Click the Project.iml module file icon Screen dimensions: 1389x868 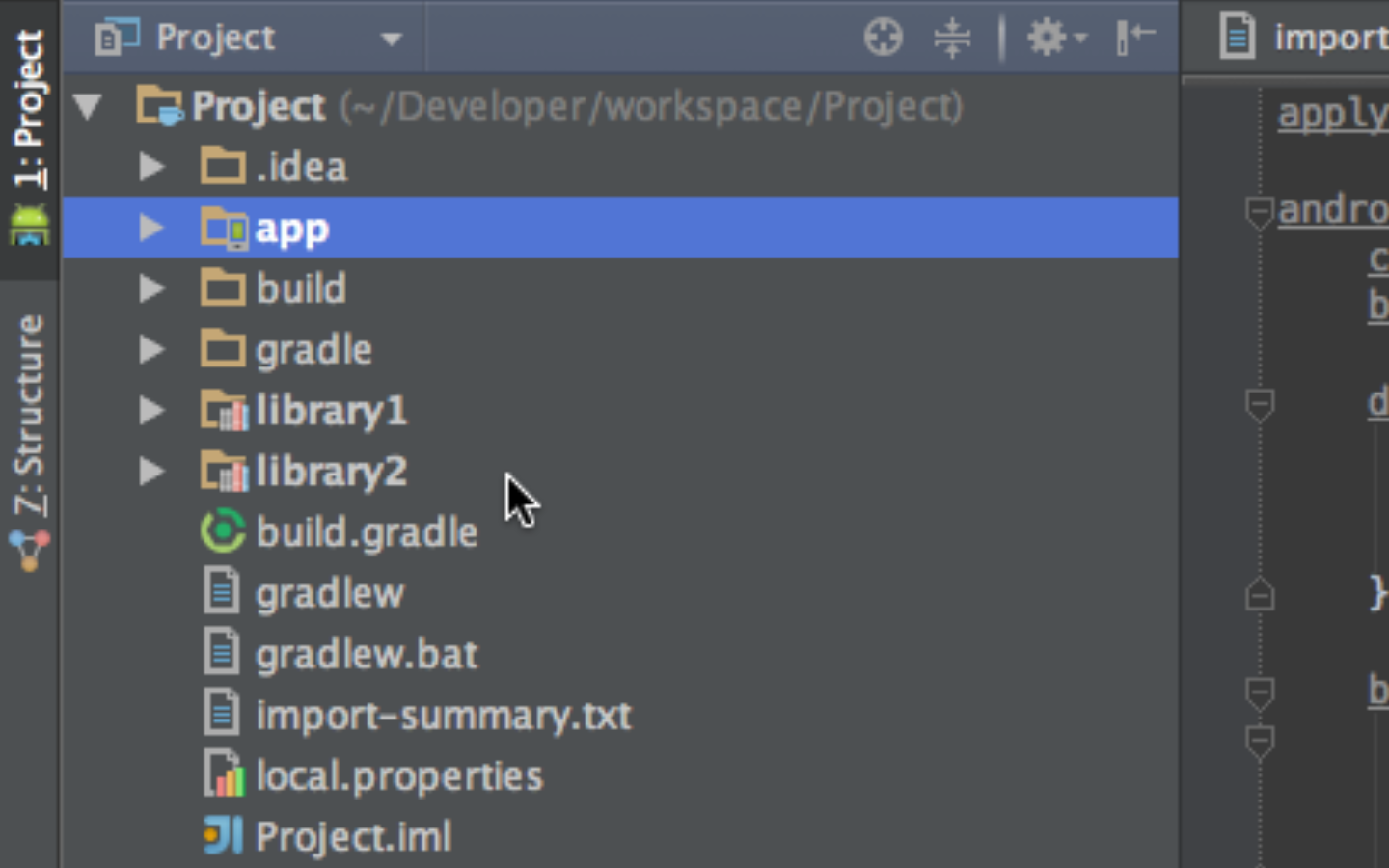(x=223, y=835)
